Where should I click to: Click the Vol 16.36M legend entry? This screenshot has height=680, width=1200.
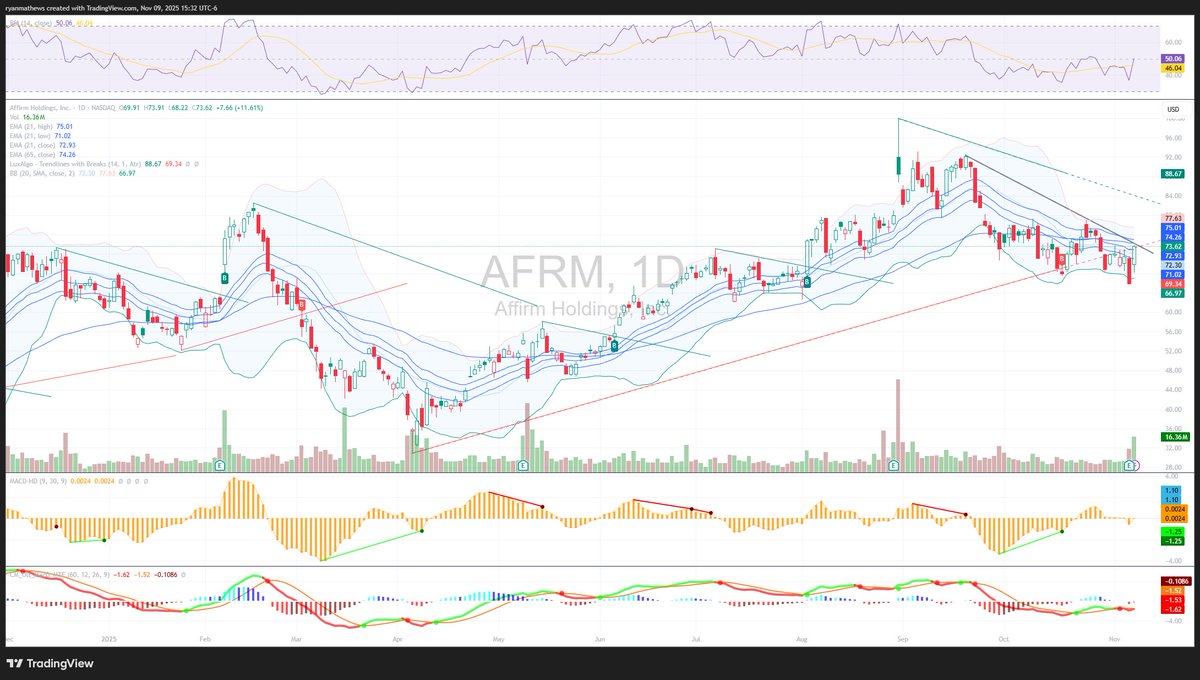click(27, 117)
